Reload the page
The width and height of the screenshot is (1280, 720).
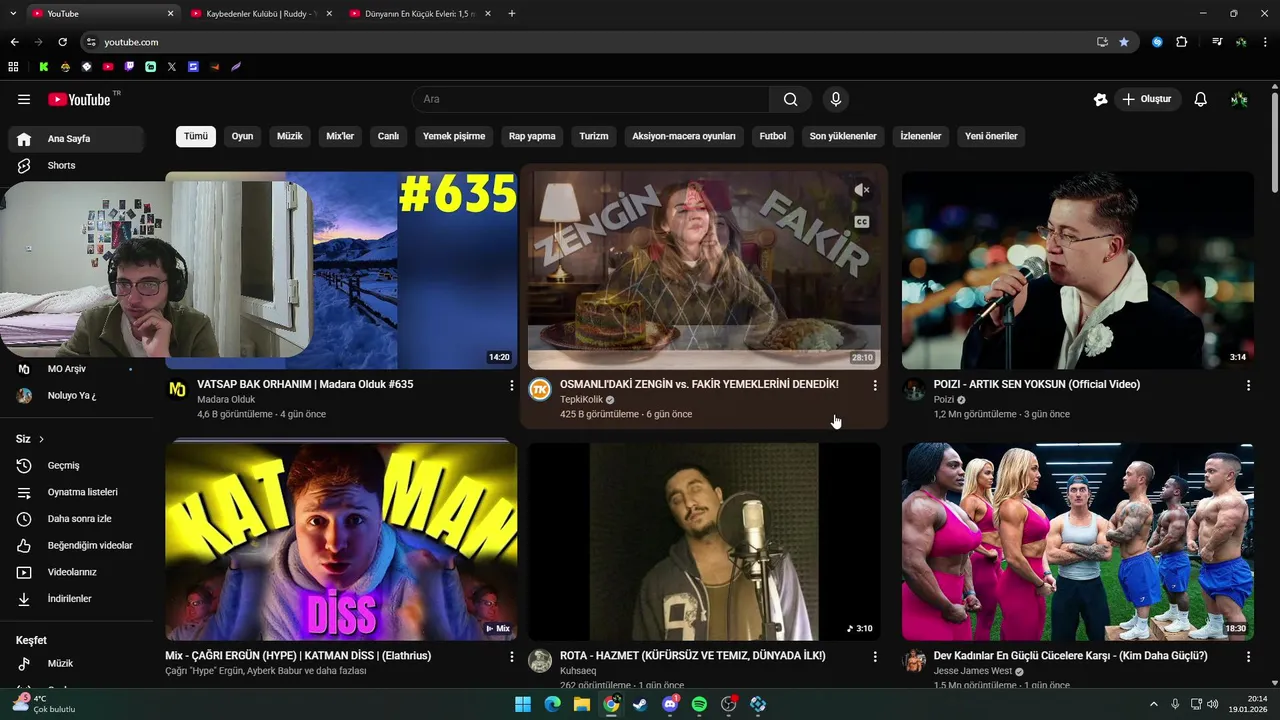(x=62, y=42)
